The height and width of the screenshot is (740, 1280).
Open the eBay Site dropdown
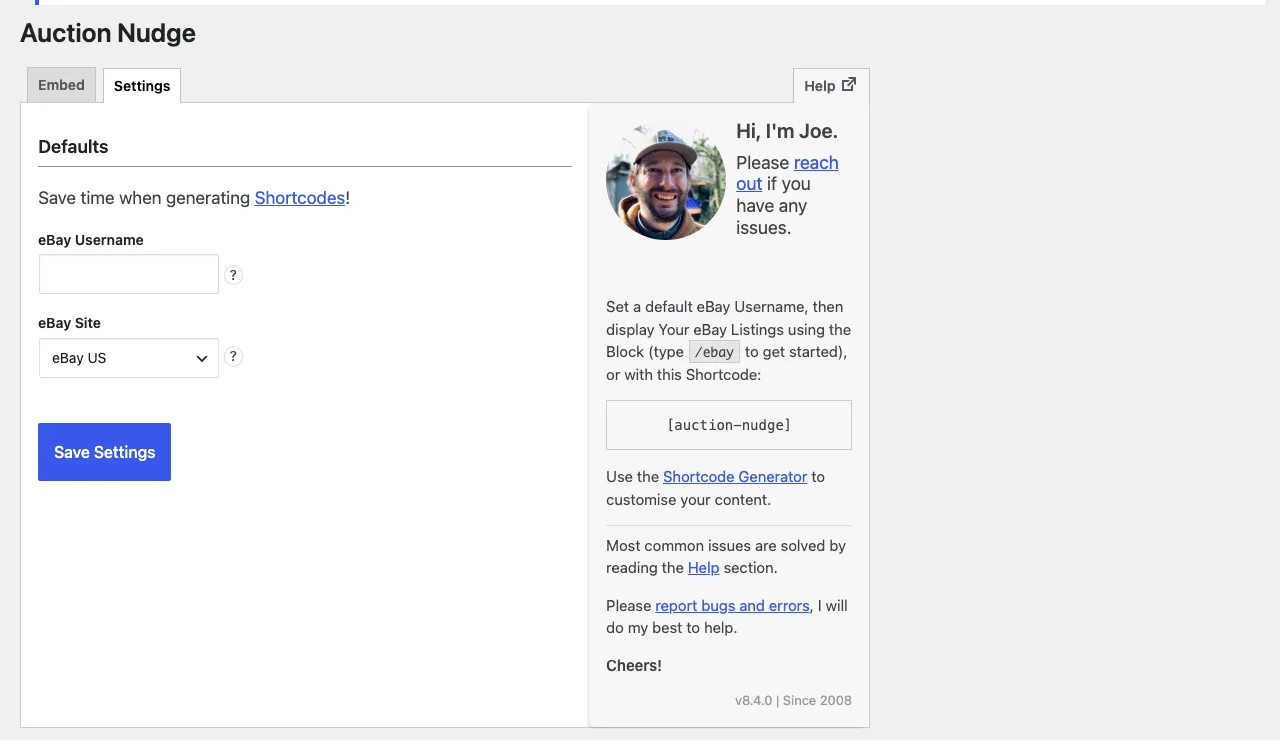[129, 358]
